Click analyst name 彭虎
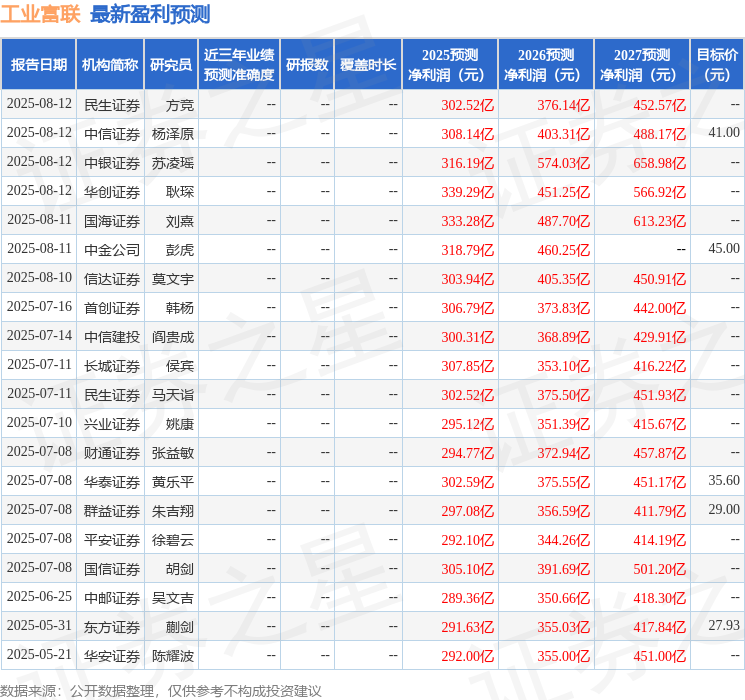The image size is (745, 700). [x=180, y=250]
